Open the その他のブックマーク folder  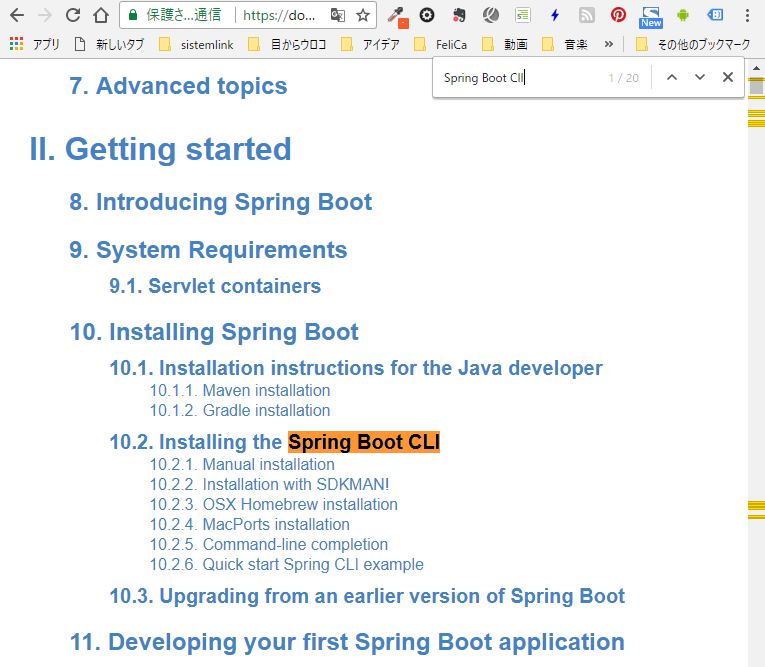tap(693, 44)
